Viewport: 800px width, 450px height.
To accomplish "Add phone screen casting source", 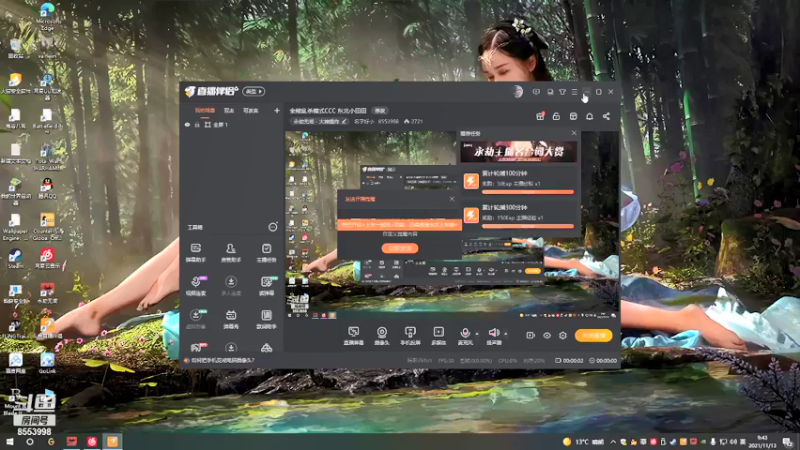I will [x=410, y=336].
